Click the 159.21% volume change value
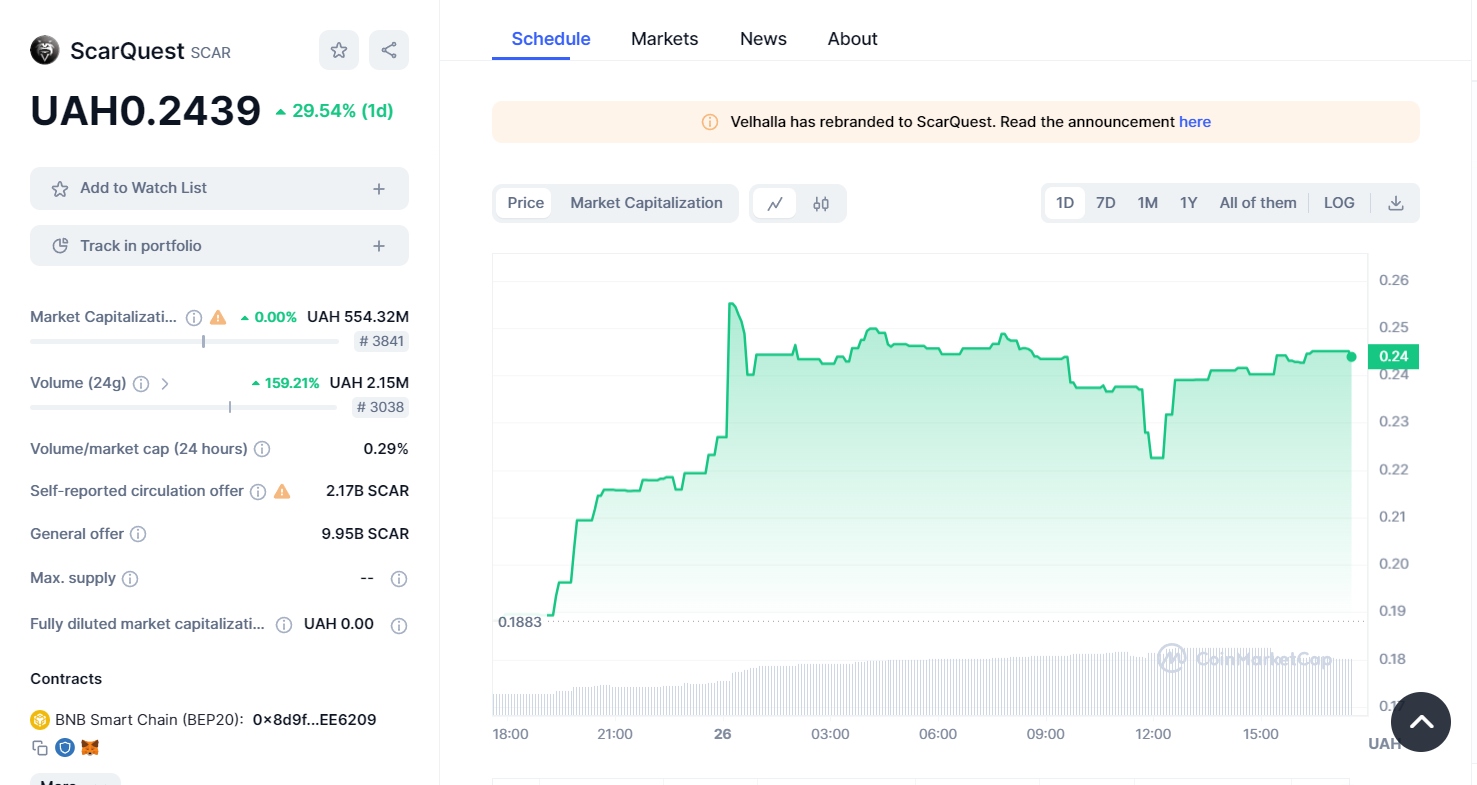The height and width of the screenshot is (785, 1477). [285, 383]
